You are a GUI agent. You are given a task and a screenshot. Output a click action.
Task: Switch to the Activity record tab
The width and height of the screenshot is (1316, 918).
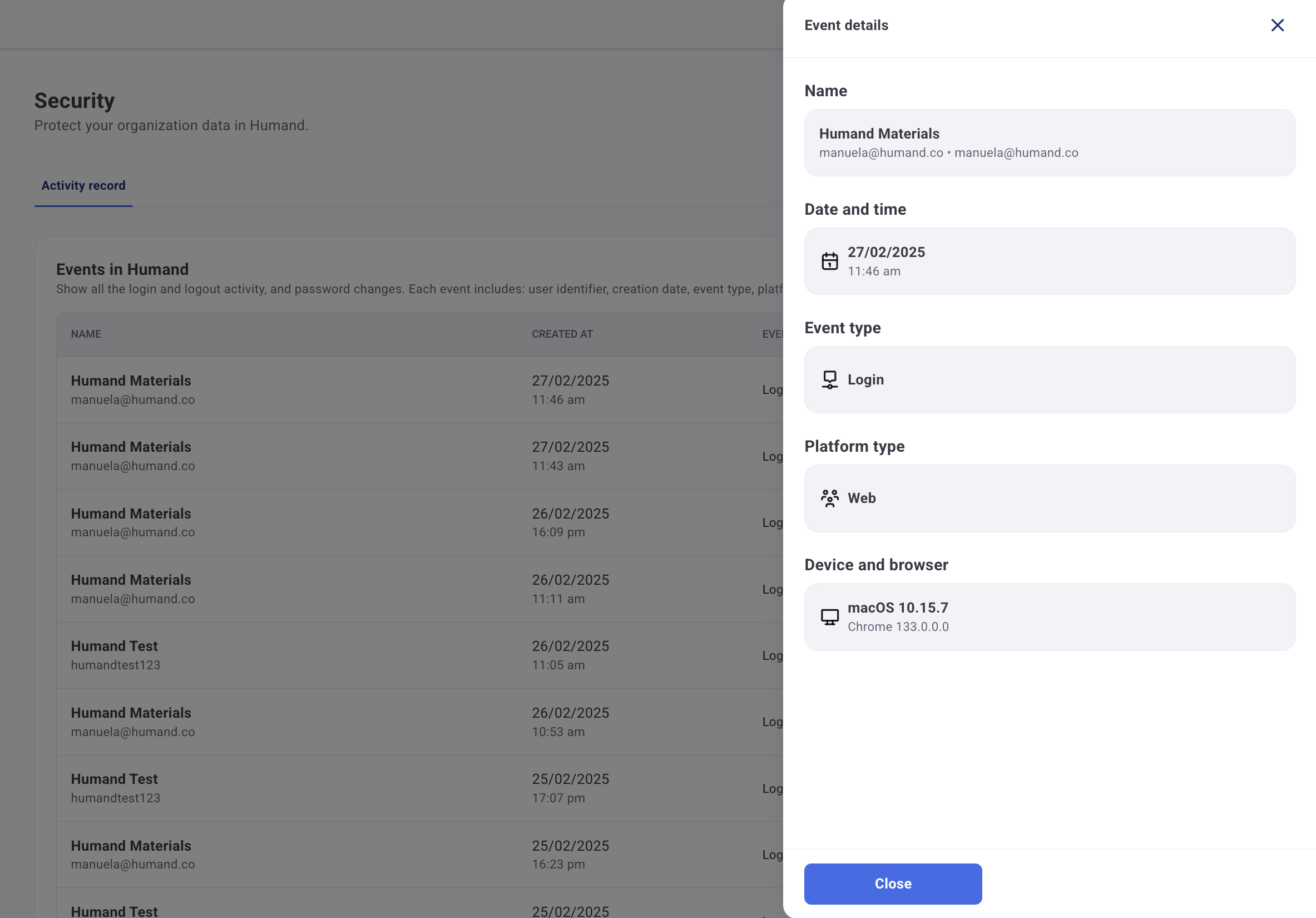[83, 185]
